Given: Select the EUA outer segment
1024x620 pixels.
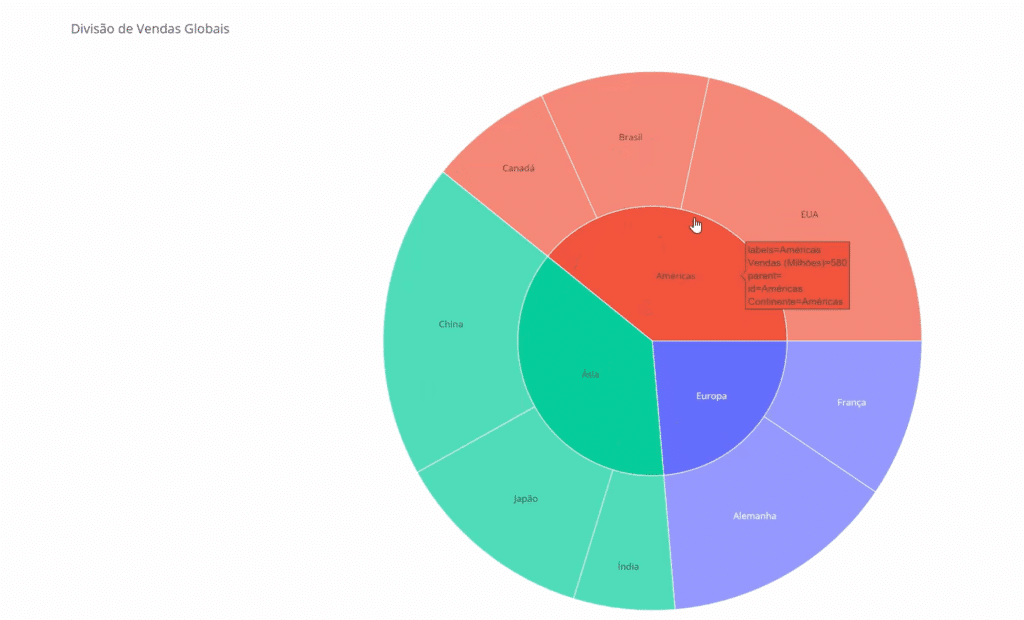Looking at the screenshot, I should pyautogui.click(x=809, y=214).
